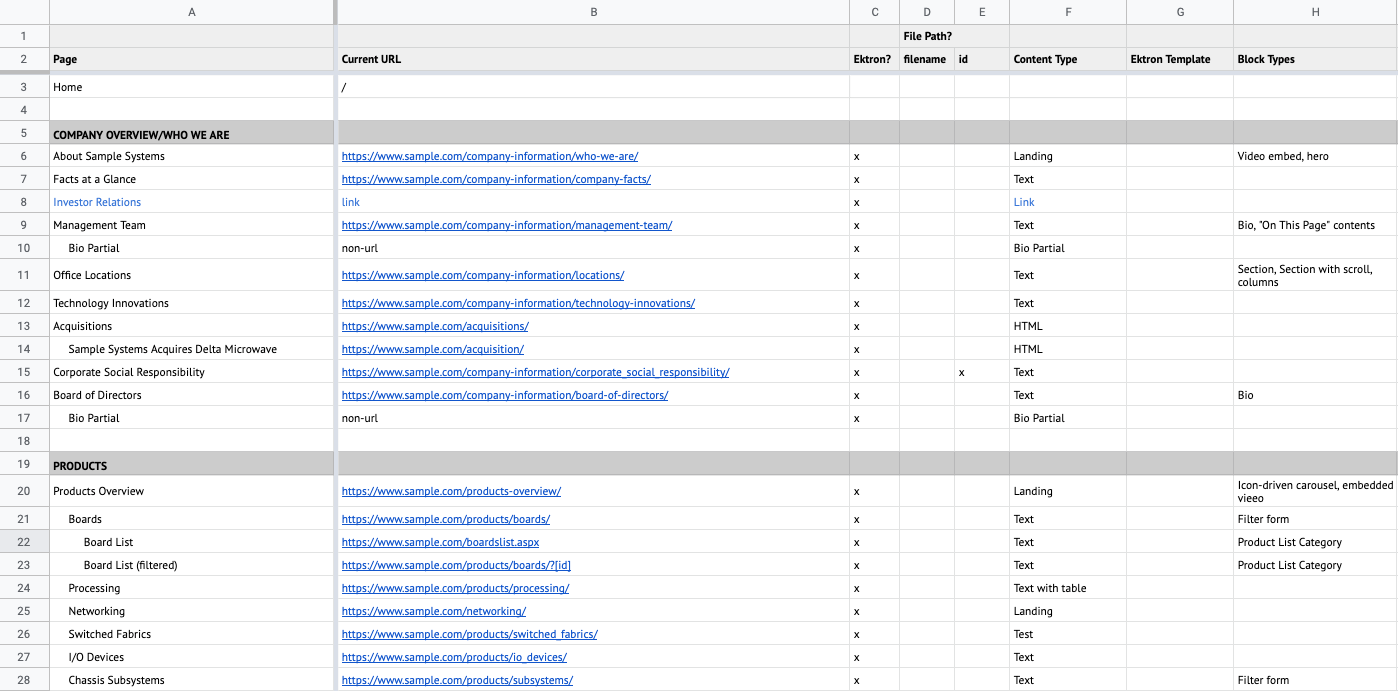Select the row 5 number header

coord(24,134)
